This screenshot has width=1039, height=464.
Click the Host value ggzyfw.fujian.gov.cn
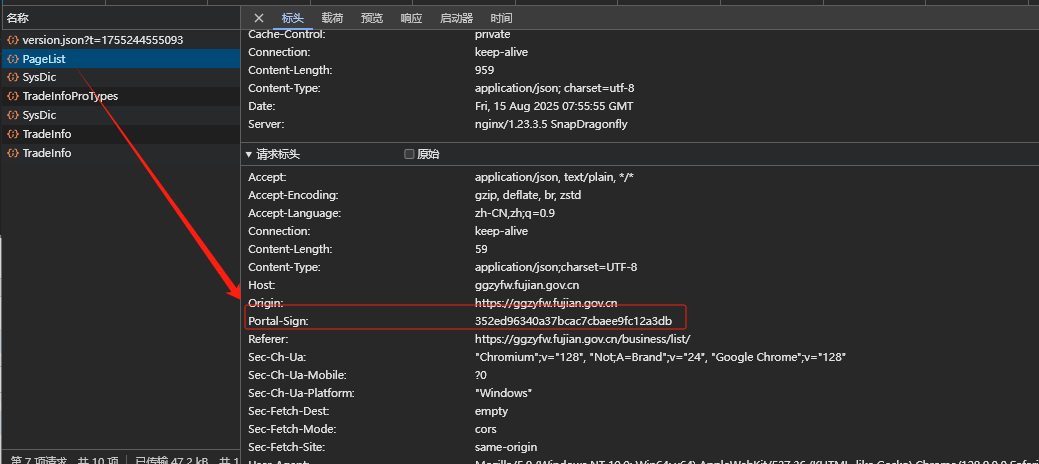[527, 285]
